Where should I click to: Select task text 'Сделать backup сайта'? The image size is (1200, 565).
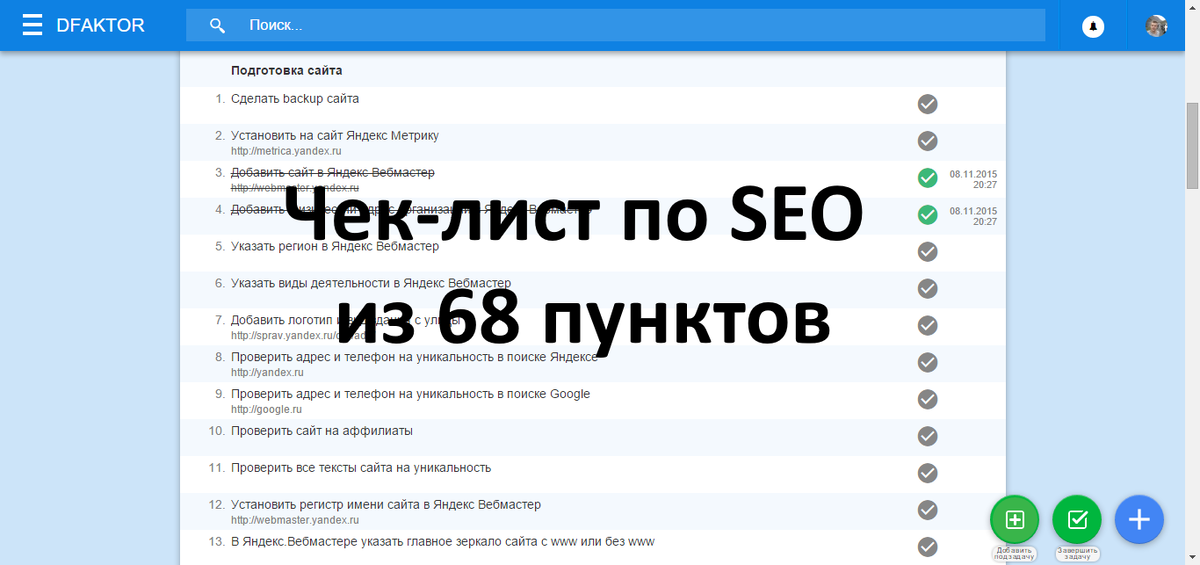(x=295, y=99)
